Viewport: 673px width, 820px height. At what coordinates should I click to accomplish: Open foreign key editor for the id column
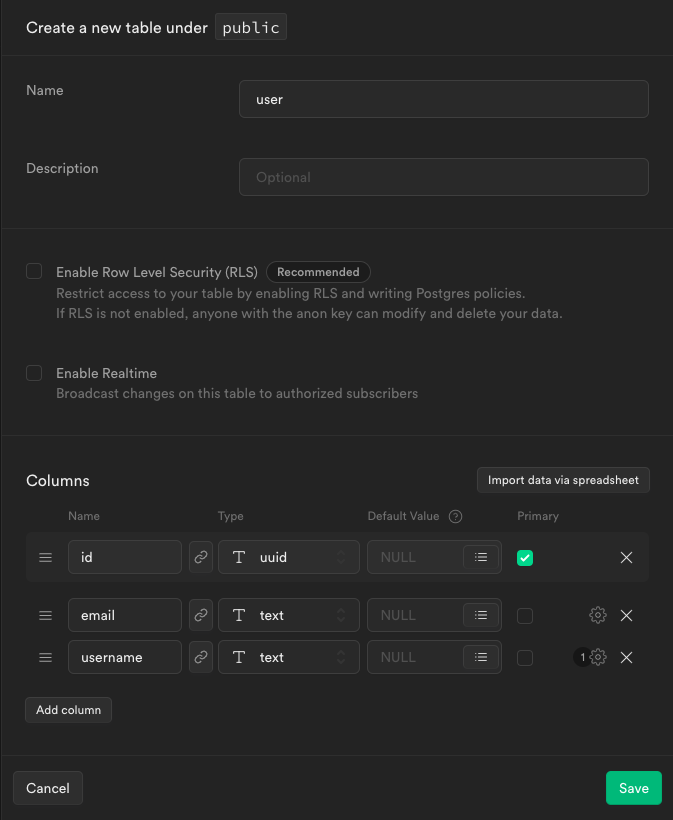coord(201,557)
